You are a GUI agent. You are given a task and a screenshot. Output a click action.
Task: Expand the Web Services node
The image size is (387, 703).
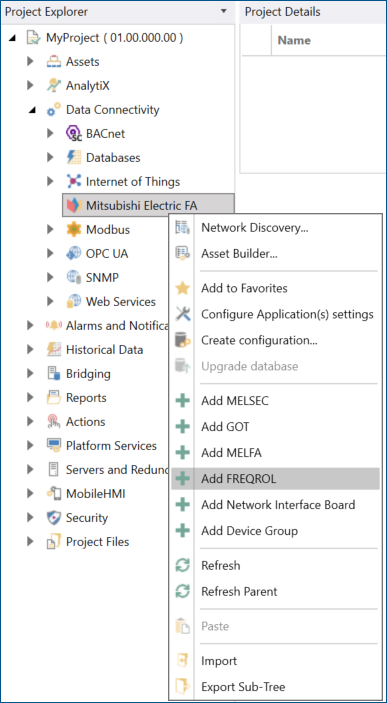[x=50, y=302]
